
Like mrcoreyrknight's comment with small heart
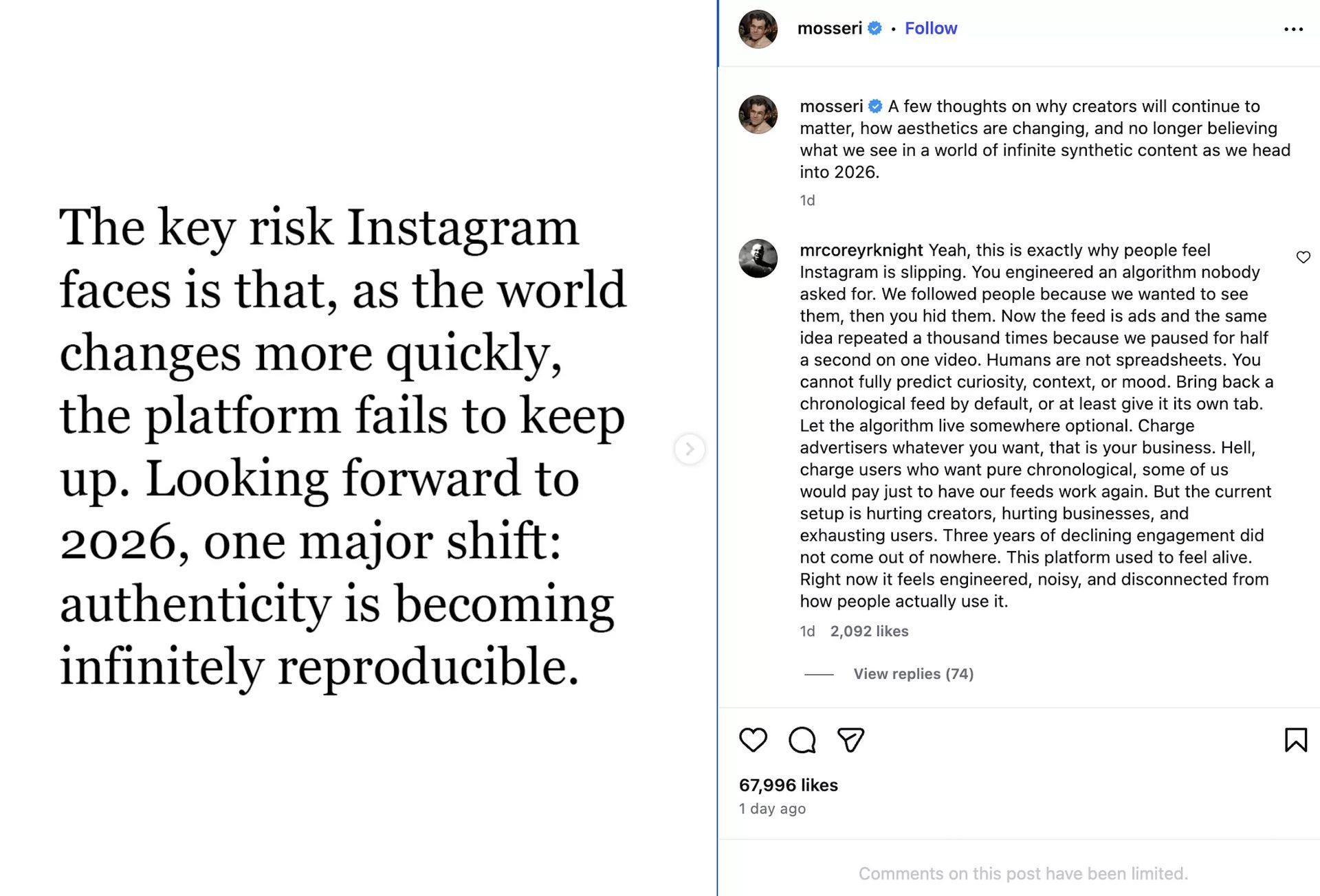pyautogui.click(x=1303, y=257)
